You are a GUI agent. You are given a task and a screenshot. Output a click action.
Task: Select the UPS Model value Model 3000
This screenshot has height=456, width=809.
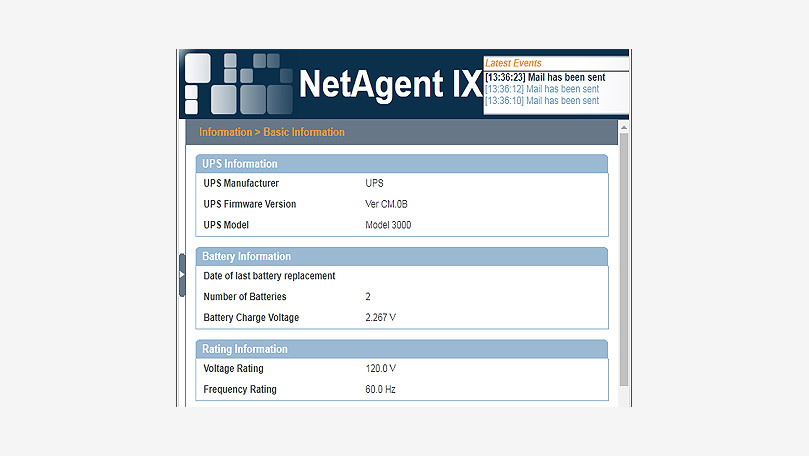[x=388, y=225]
